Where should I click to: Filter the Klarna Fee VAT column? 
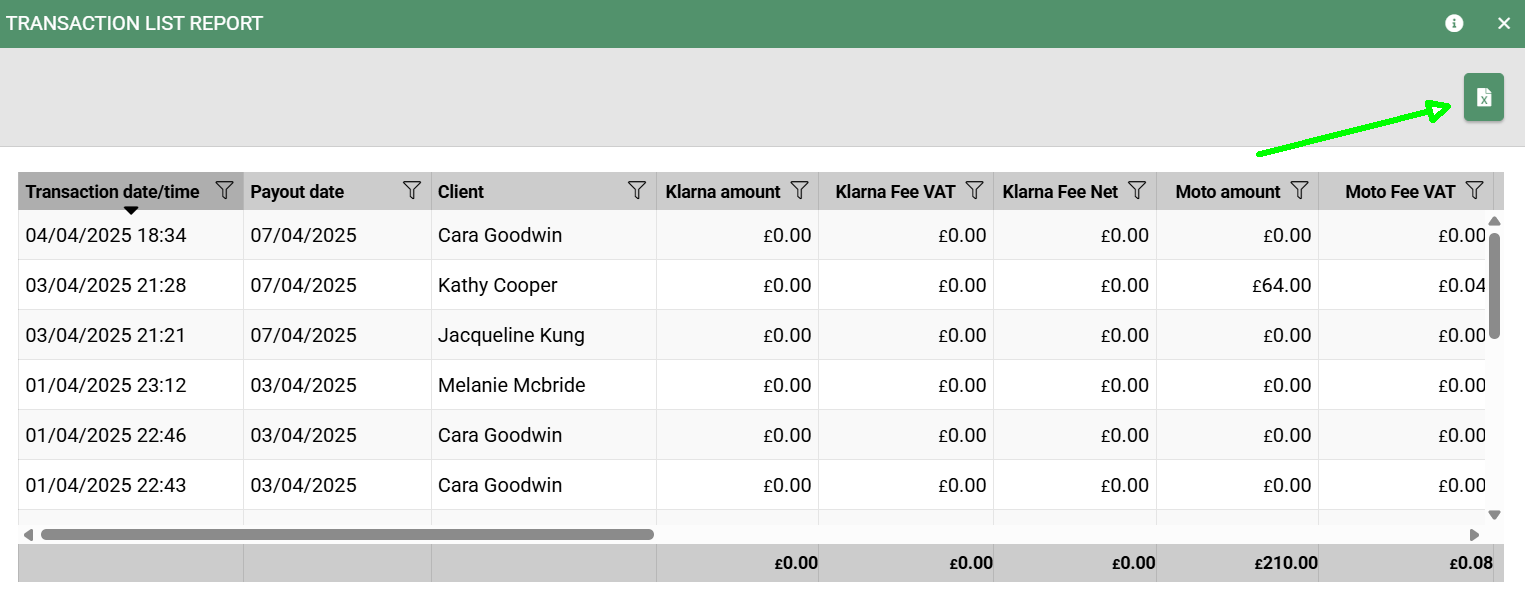(975, 190)
